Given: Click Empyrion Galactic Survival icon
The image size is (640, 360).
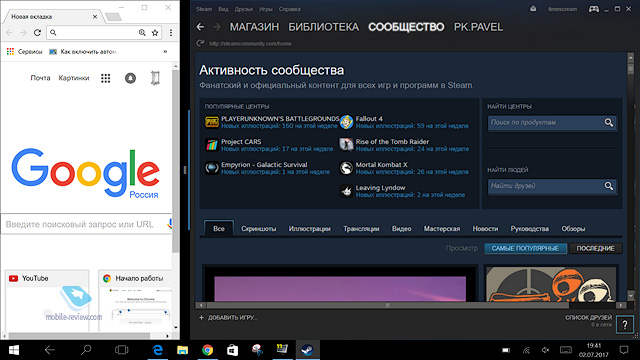Looking at the screenshot, I should 211,168.
